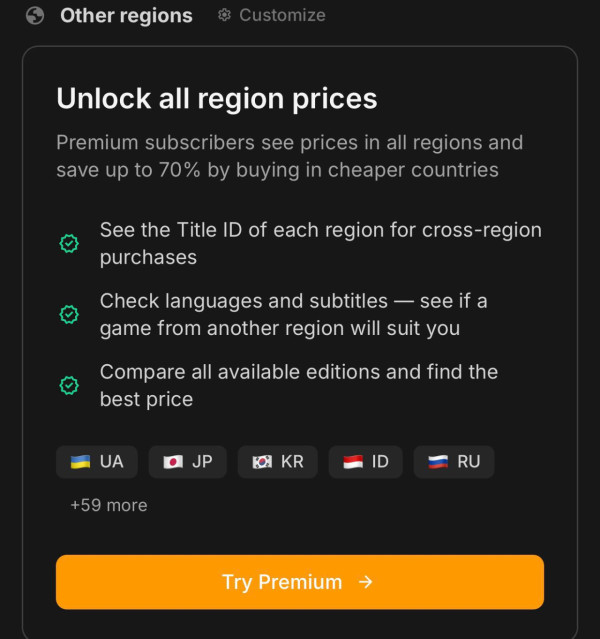Choose the KR region chip
Screen dimensions: 600x639
(x=278, y=462)
